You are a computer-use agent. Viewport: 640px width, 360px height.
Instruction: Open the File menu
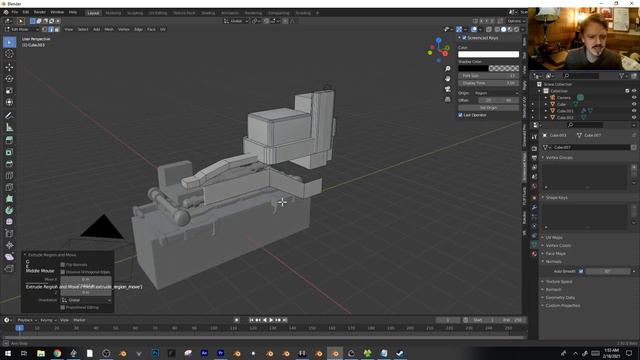pos(15,12)
